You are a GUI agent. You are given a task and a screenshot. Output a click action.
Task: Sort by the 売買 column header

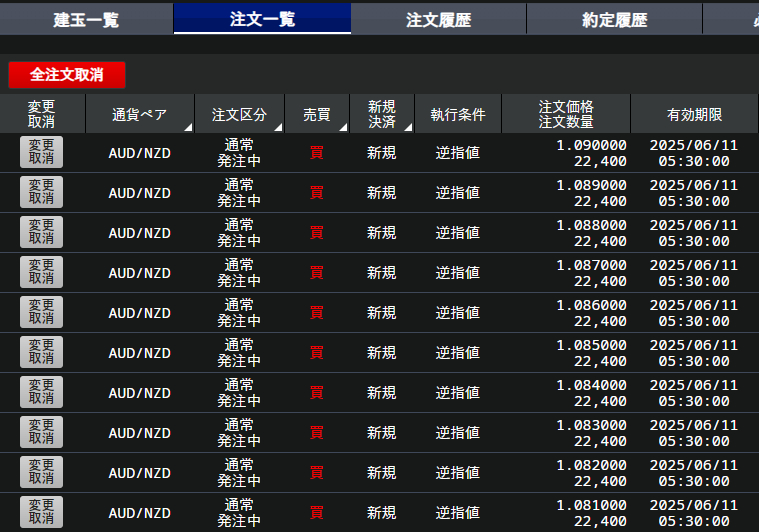tap(317, 114)
